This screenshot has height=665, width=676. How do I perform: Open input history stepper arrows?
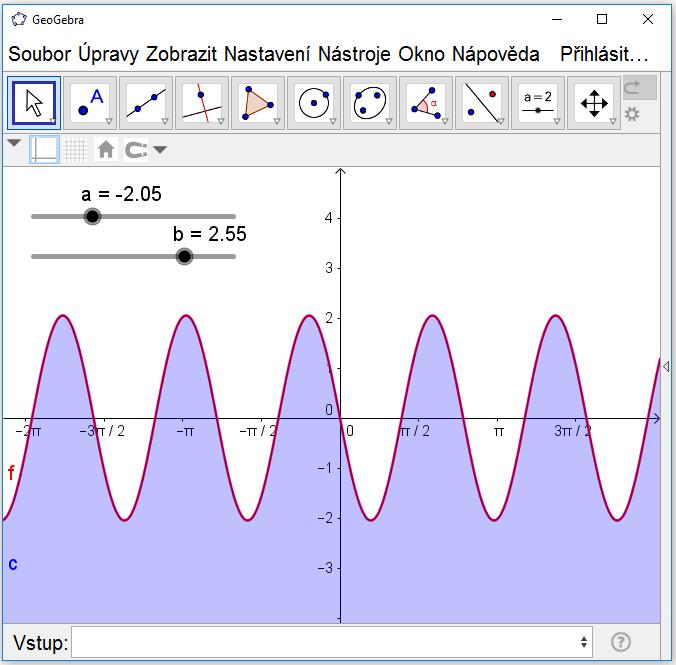tap(584, 642)
